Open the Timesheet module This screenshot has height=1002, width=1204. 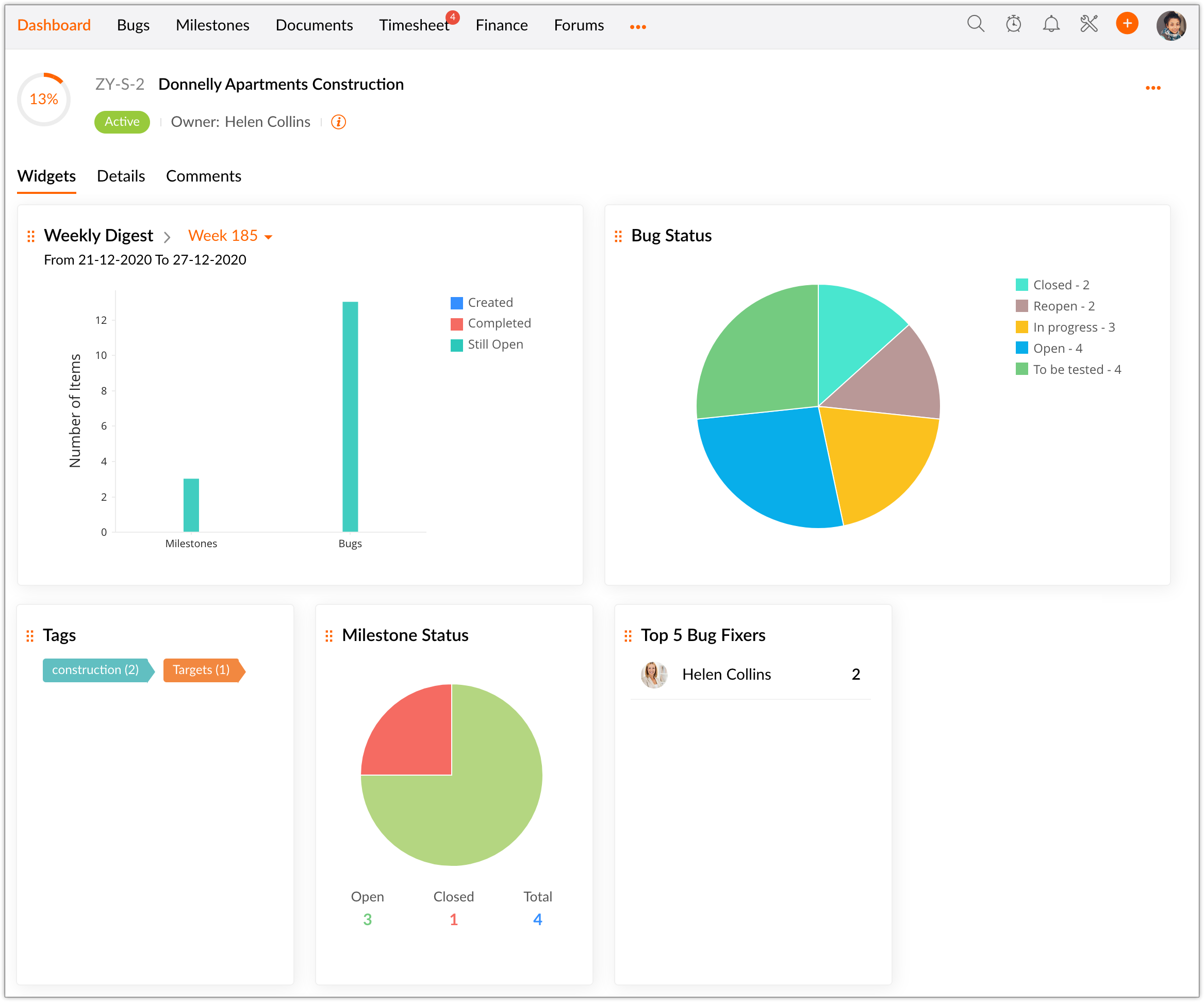(414, 25)
